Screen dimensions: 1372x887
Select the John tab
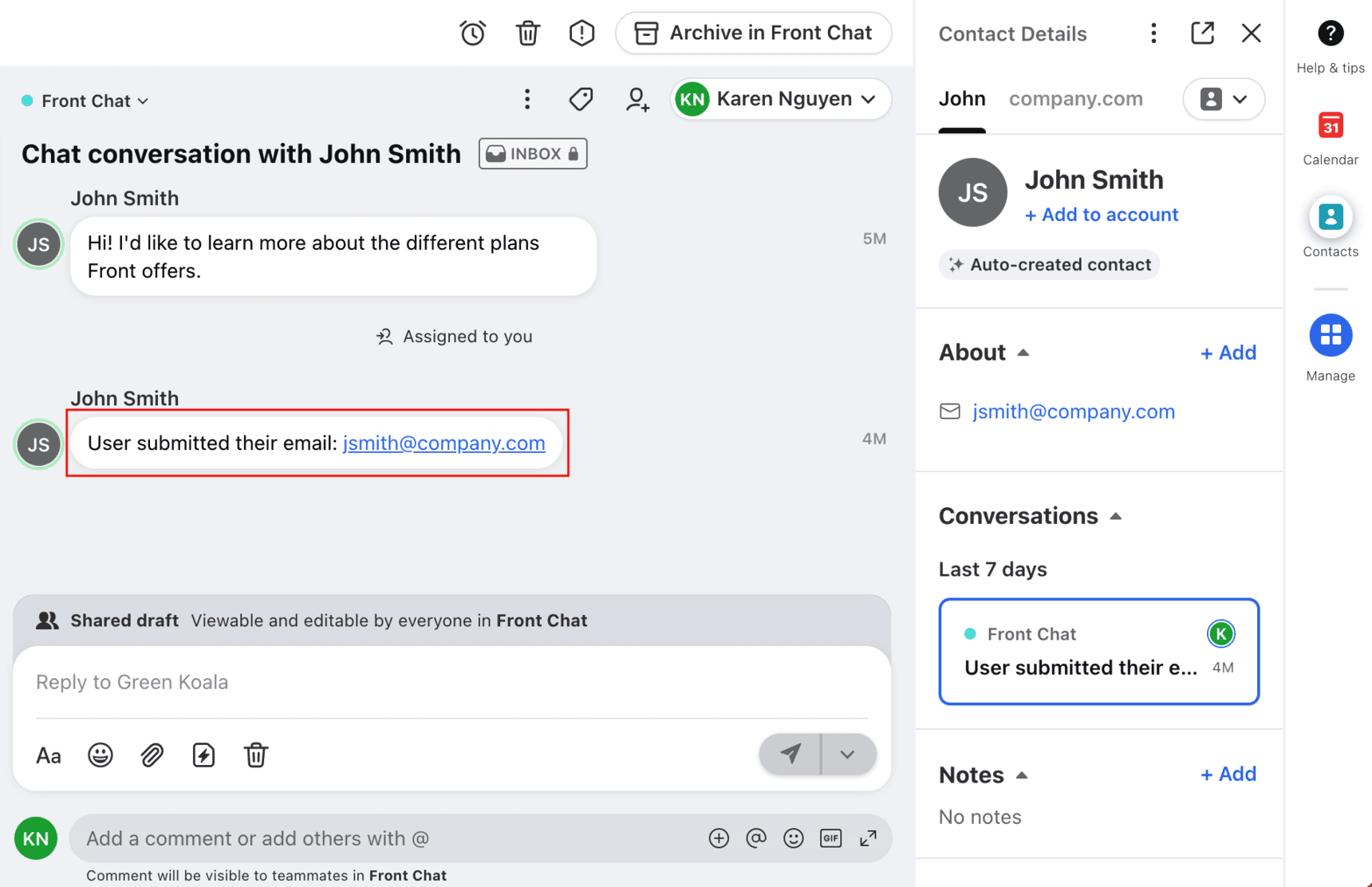tap(962, 99)
